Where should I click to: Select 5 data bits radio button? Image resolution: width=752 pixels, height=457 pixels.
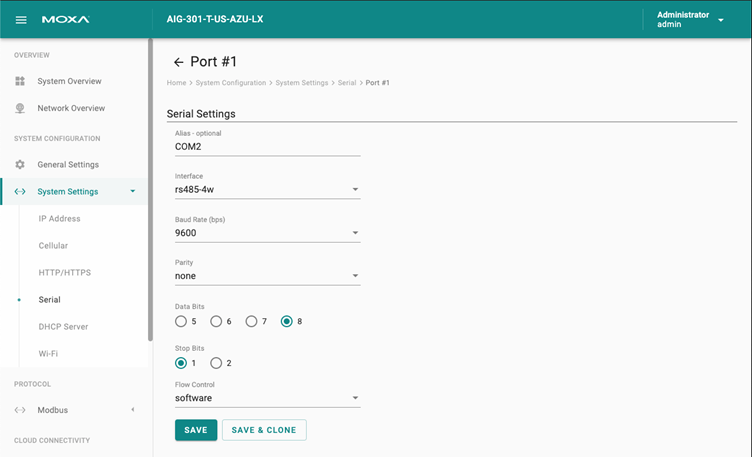coord(181,321)
